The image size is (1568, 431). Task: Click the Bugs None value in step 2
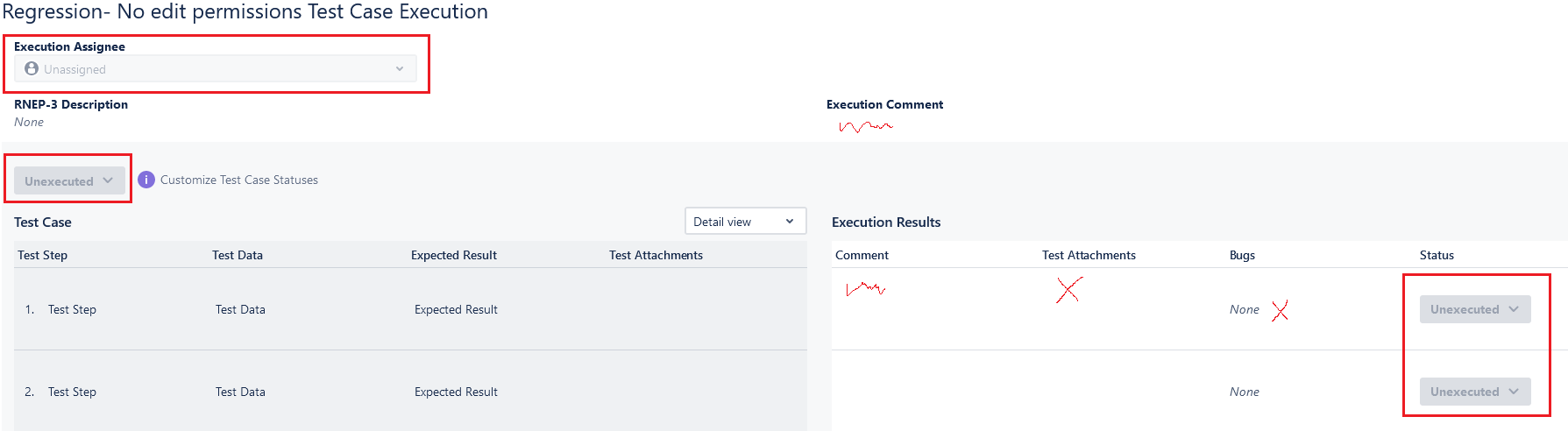[1245, 392]
